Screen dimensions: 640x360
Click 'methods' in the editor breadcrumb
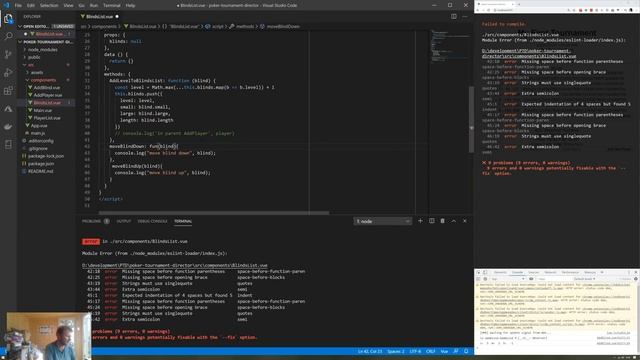(245, 26)
